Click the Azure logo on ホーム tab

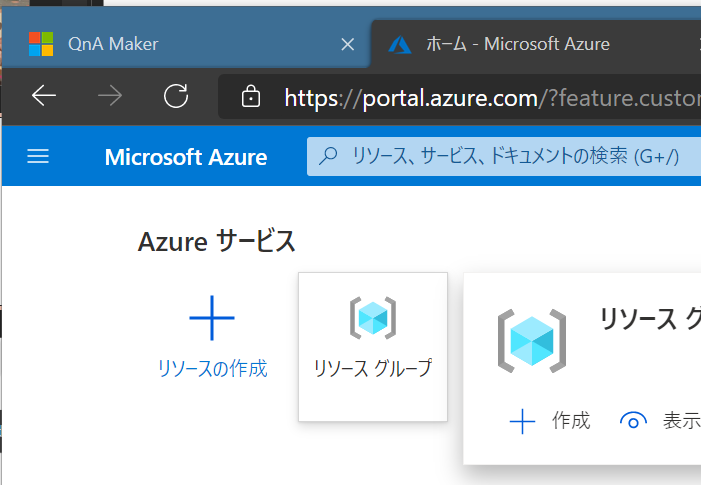400,45
